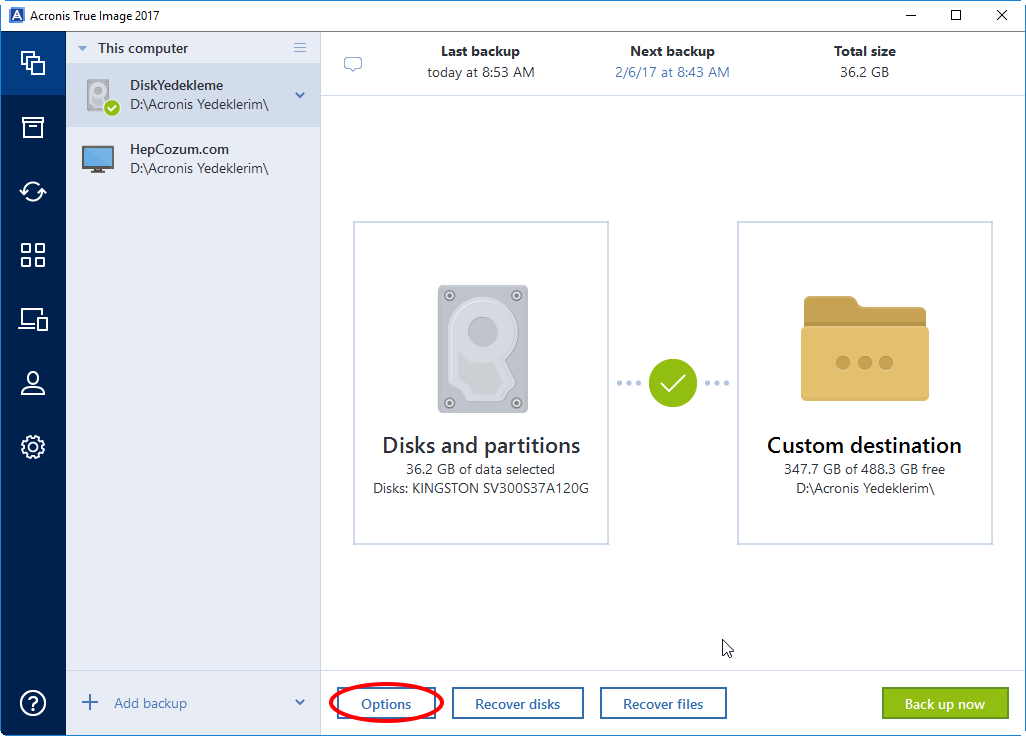The height and width of the screenshot is (736, 1026).
Task: Click '36.2 GB of data selected' text
Action: tap(480, 469)
